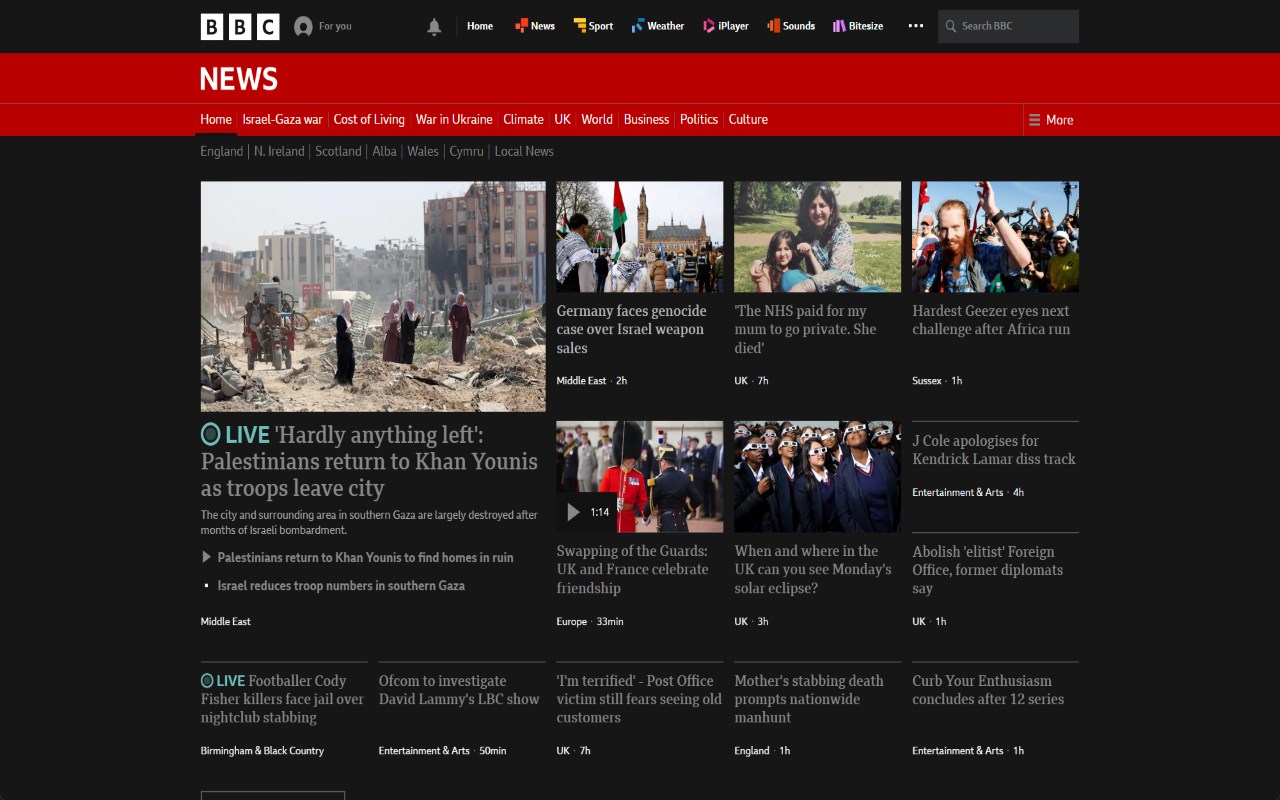
Task: Open the Politics section
Action: (699, 119)
